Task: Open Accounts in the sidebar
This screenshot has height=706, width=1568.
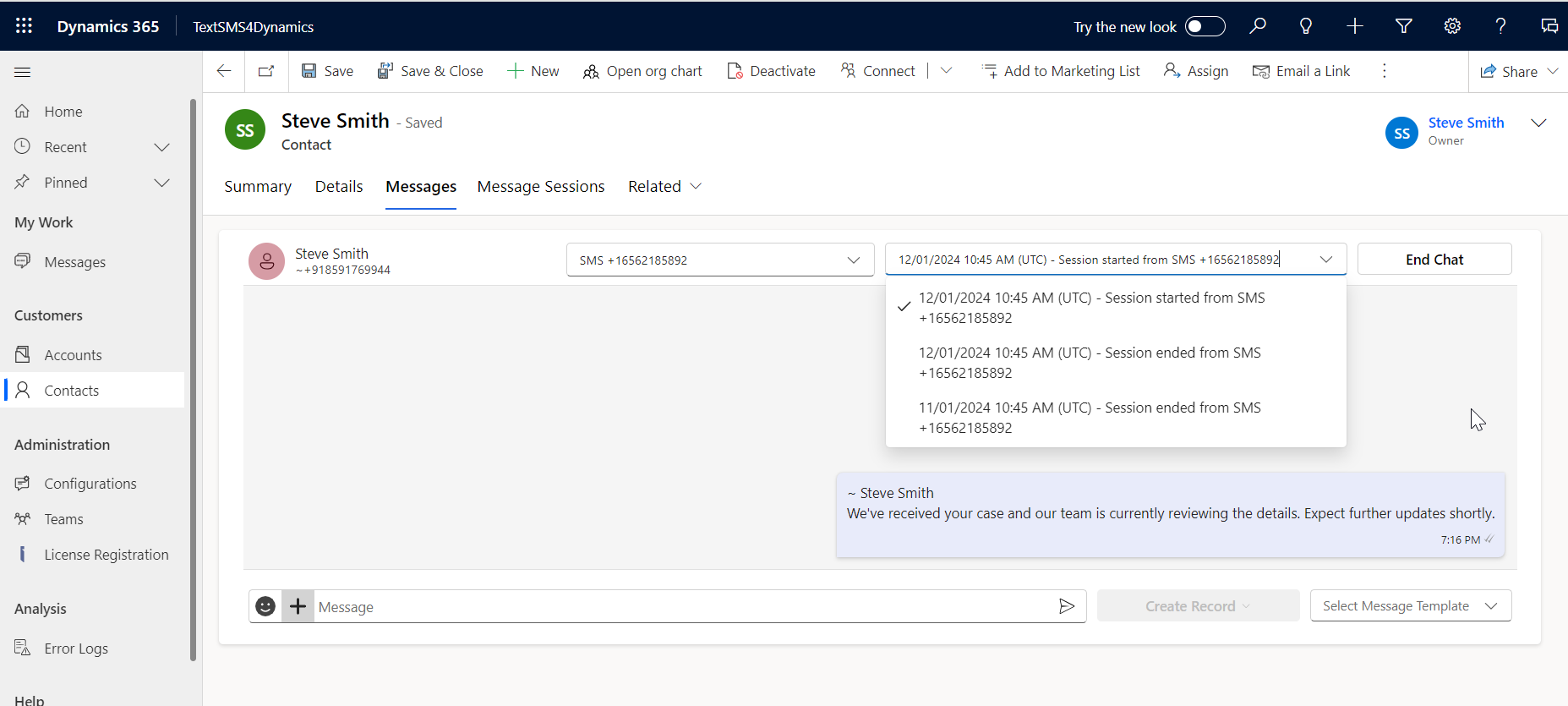Action: pos(93,355)
